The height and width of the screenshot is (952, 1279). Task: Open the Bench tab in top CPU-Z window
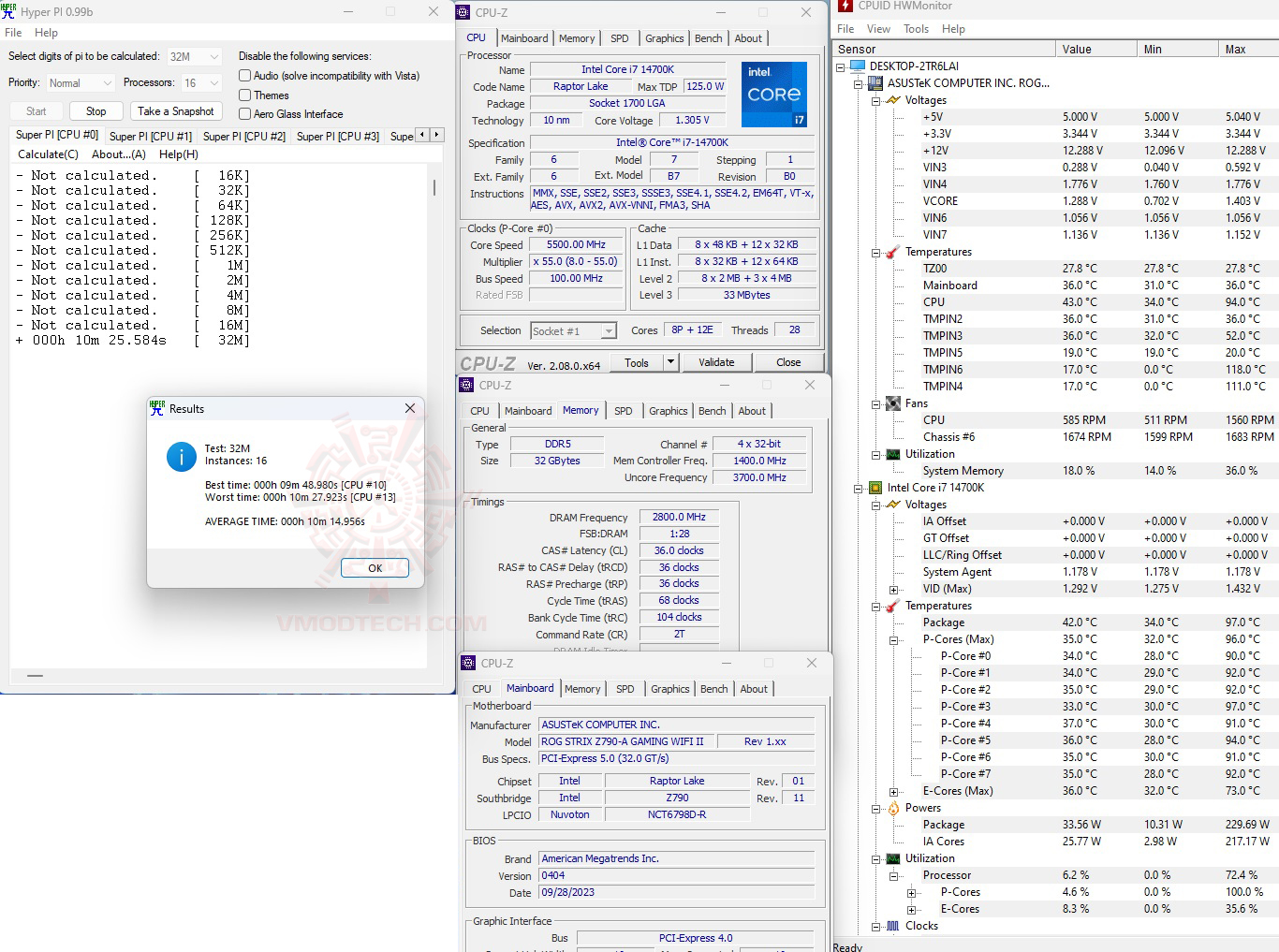[x=709, y=38]
